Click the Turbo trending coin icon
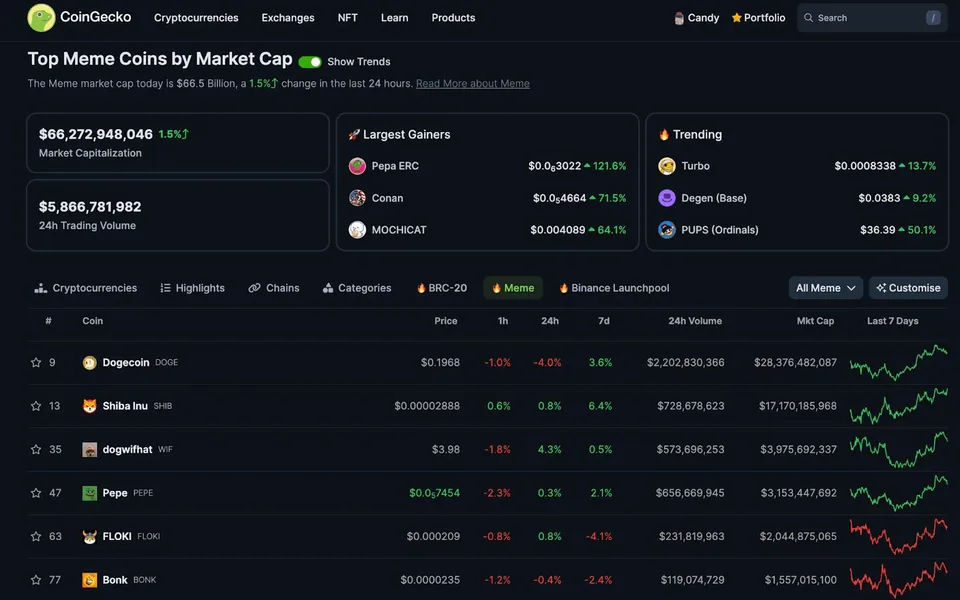 pos(667,166)
